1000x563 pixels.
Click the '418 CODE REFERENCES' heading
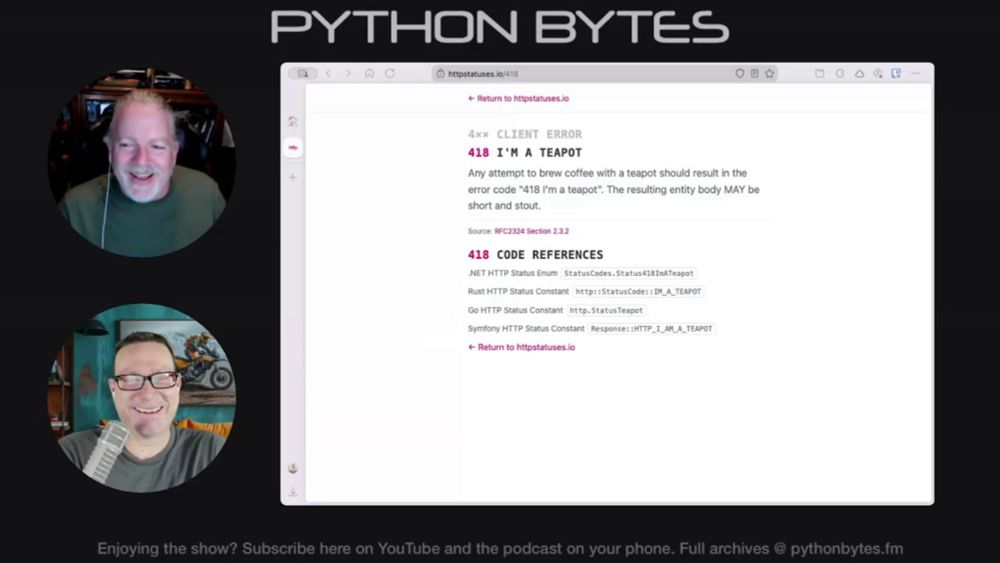[535, 255]
